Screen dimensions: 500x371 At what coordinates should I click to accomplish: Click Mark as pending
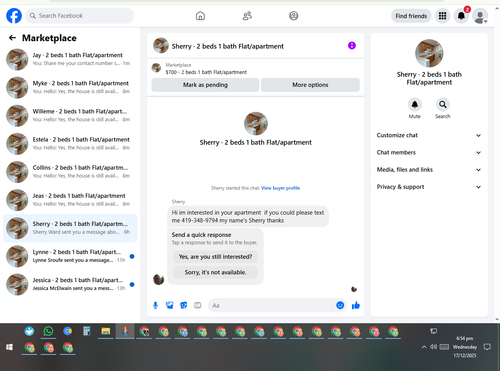click(x=205, y=85)
